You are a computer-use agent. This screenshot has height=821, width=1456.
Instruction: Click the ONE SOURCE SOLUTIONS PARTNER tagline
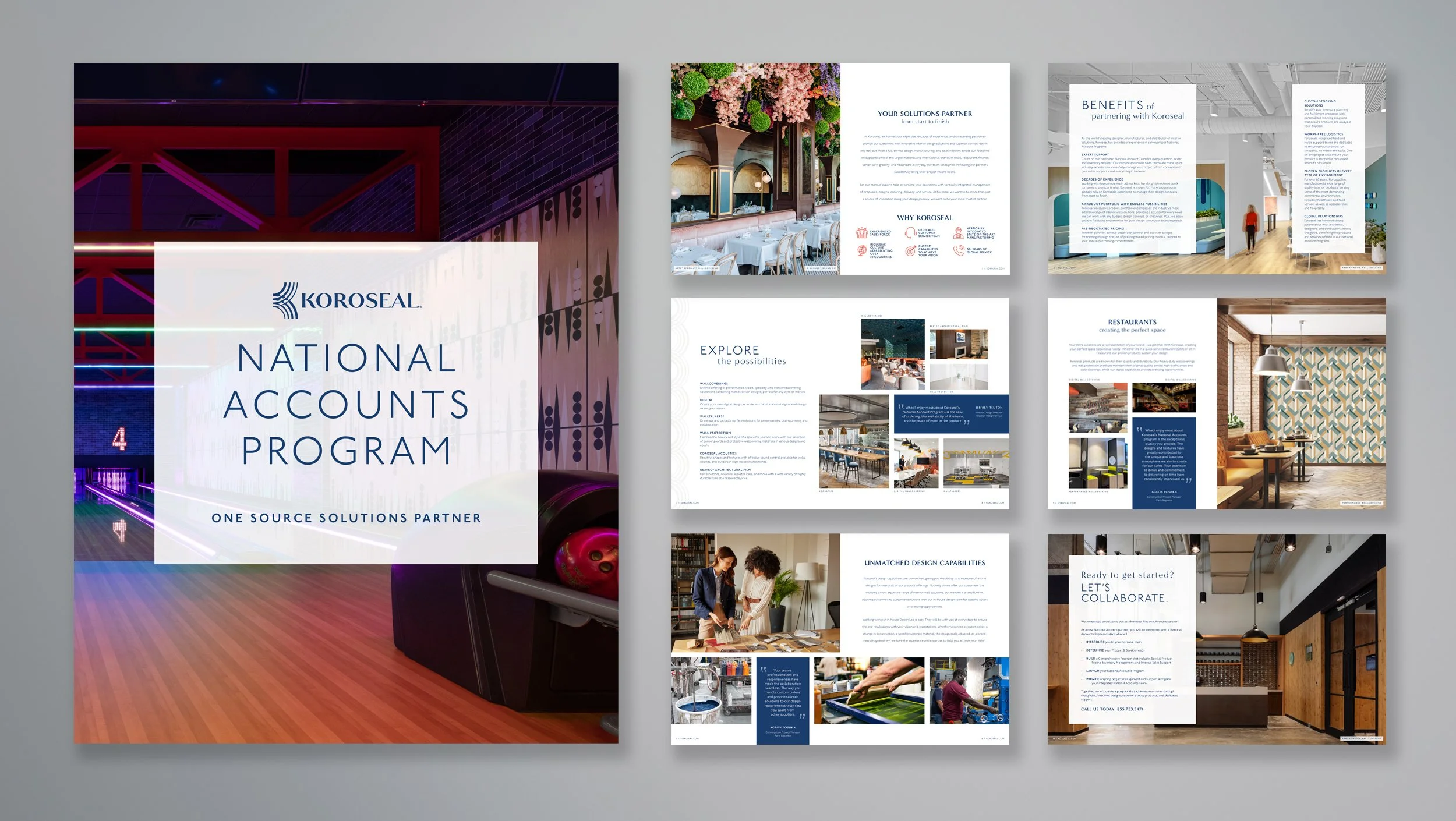346,518
